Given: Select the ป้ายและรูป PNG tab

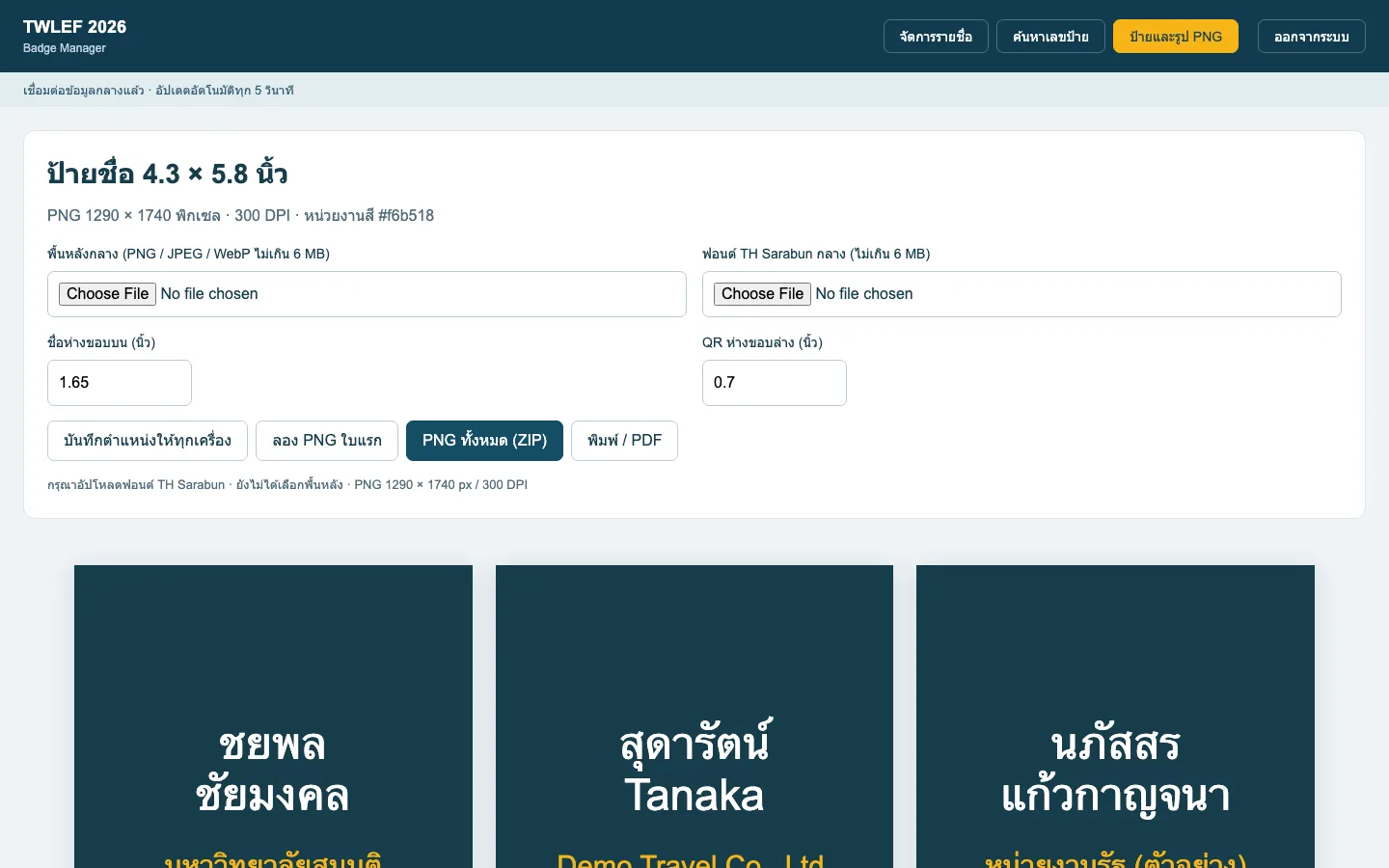Looking at the screenshot, I should pyautogui.click(x=1176, y=37).
